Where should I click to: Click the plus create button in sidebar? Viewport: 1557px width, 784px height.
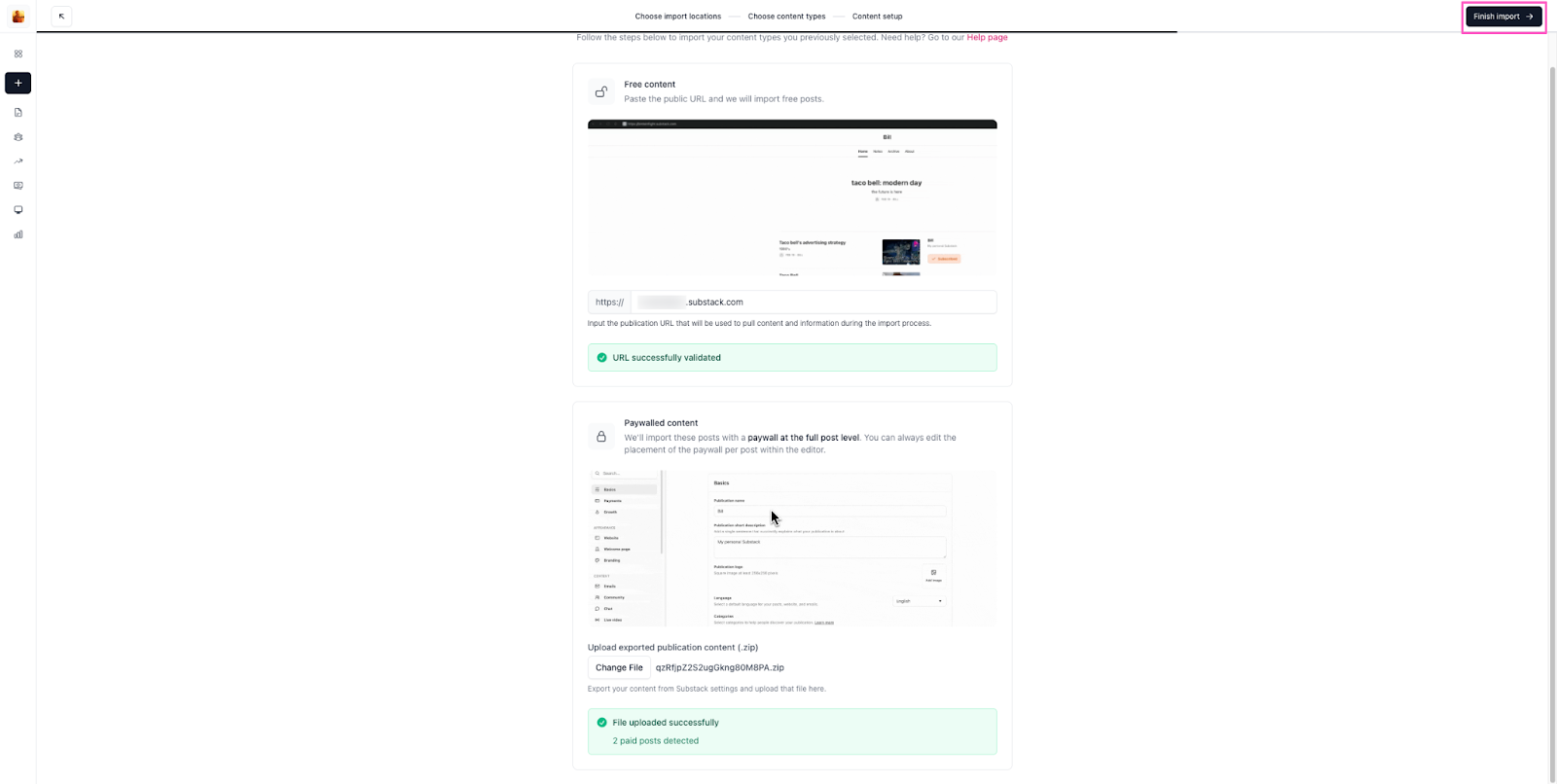[x=18, y=83]
